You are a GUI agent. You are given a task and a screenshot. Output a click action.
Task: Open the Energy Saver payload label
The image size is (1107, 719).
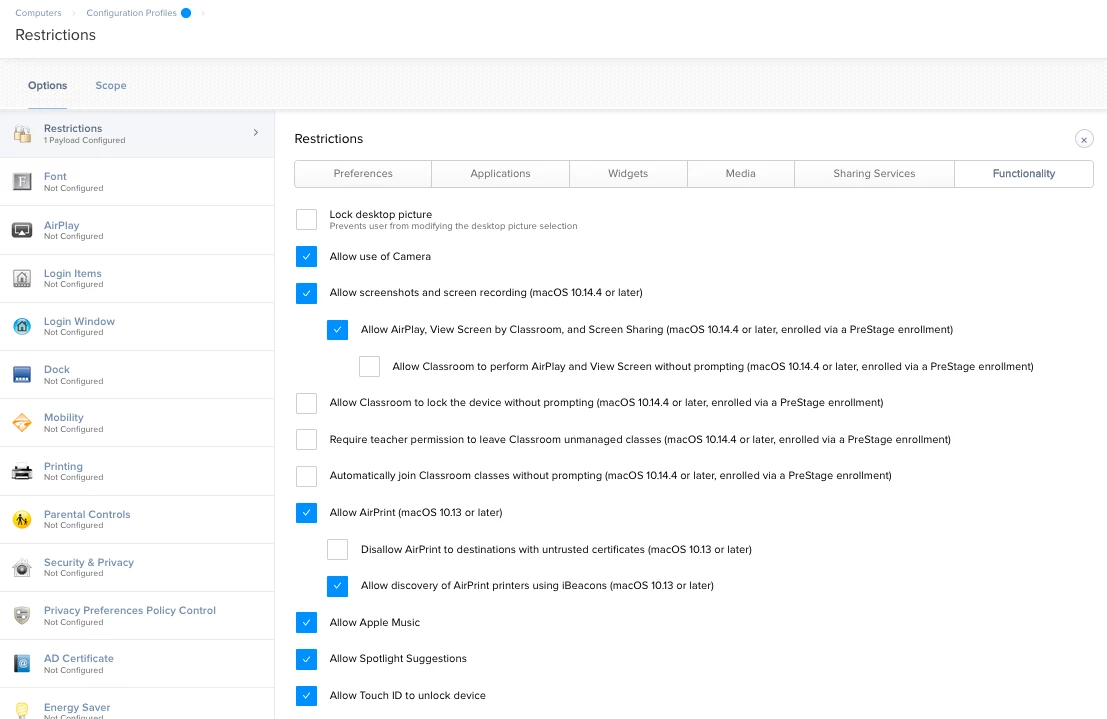click(77, 707)
